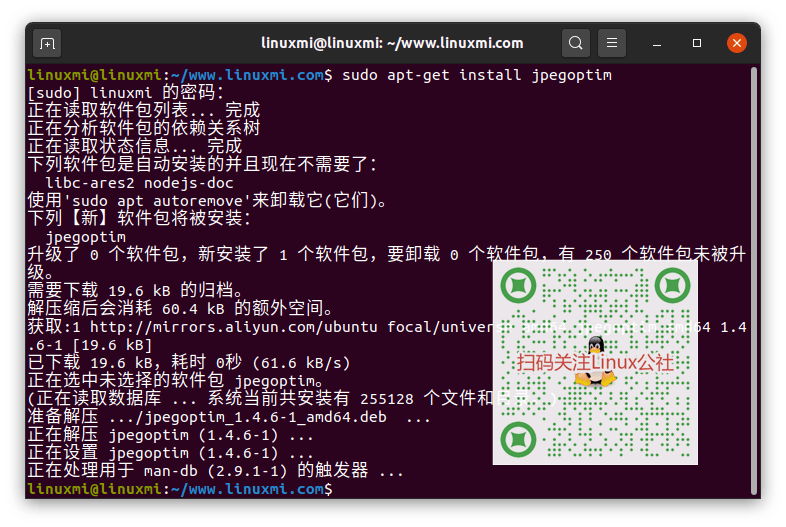Viewport: 786px width, 527px height.
Task: Click the final command prompt line
Action: click(x=180, y=489)
